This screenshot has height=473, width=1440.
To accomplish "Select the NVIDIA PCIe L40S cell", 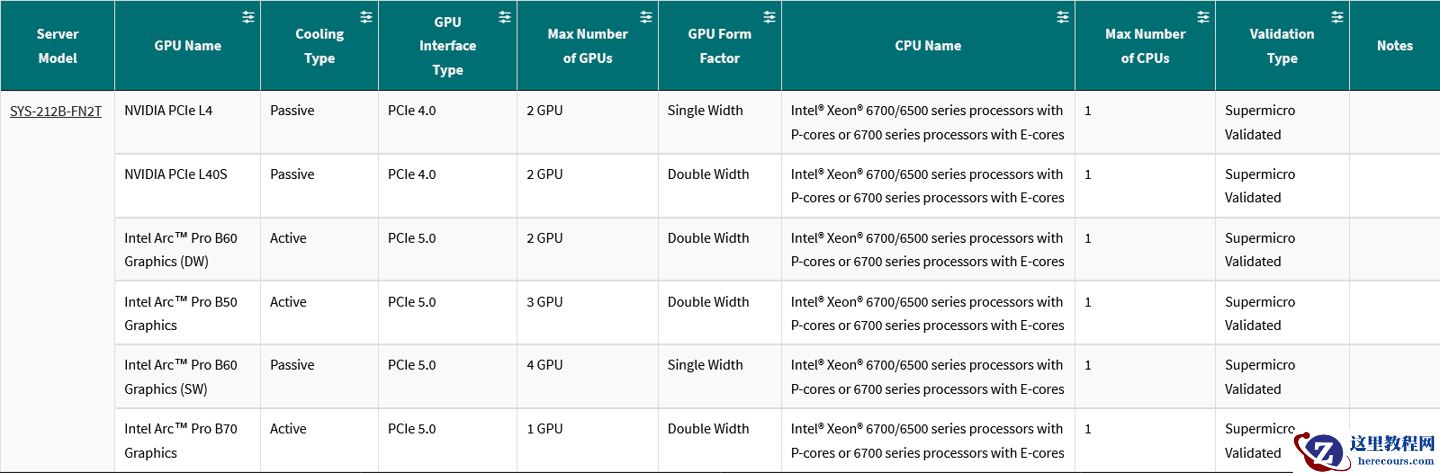I will coord(176,175).
